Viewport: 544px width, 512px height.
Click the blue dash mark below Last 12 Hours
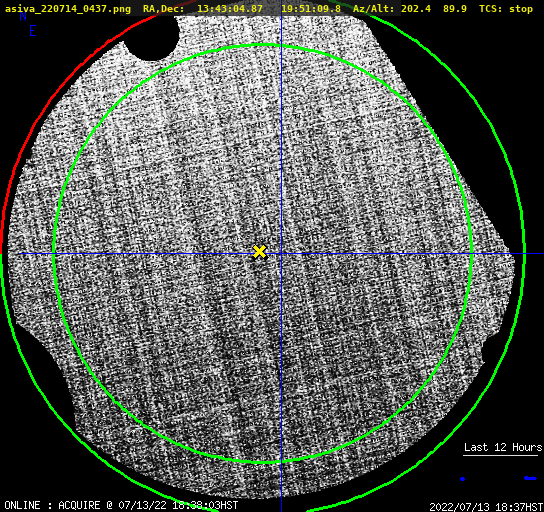530,478
